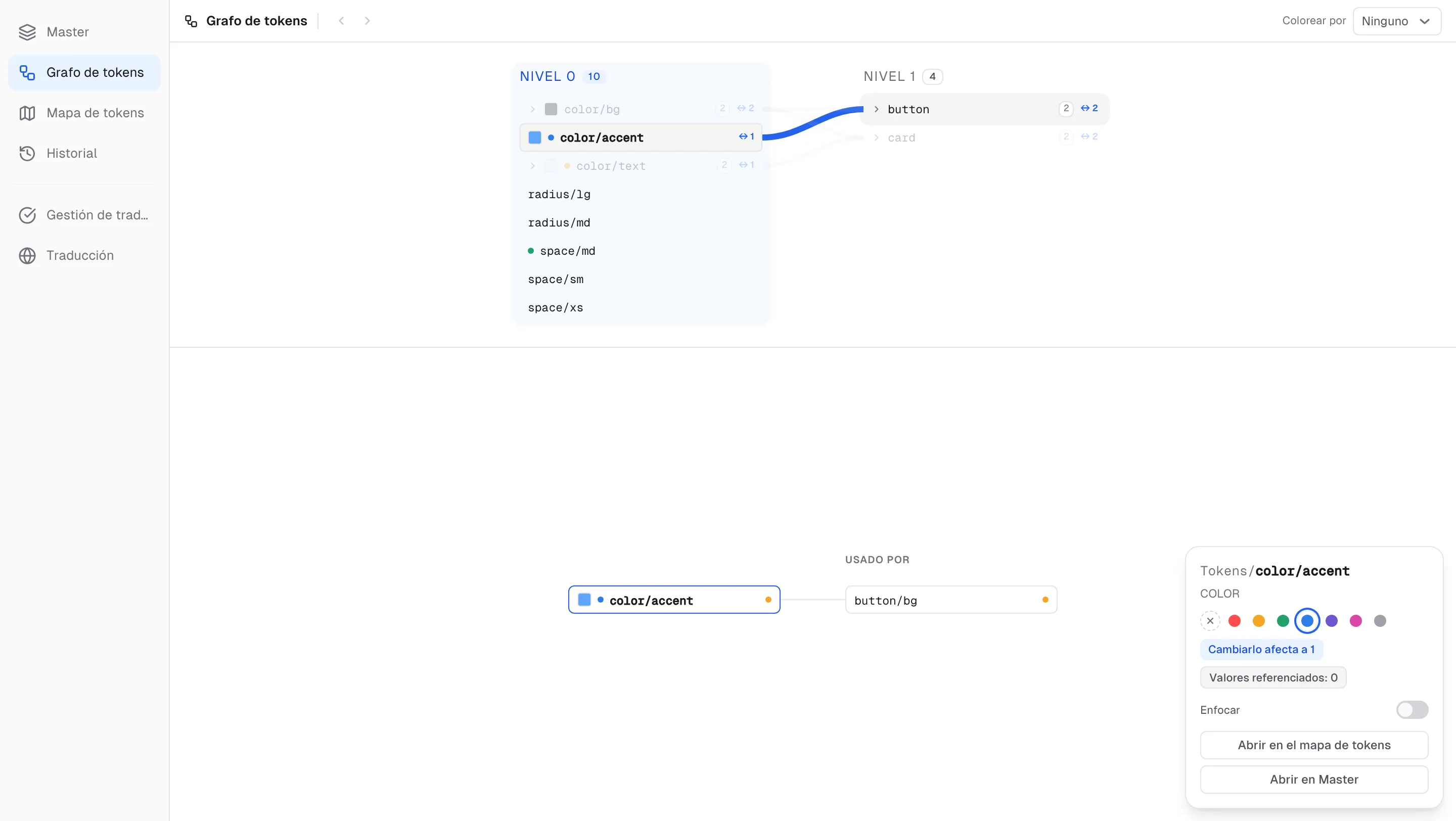Click the Gestión de trad... checkmark icon
The height and width of the screenshot is (821, 1456).
click(27, 215)
